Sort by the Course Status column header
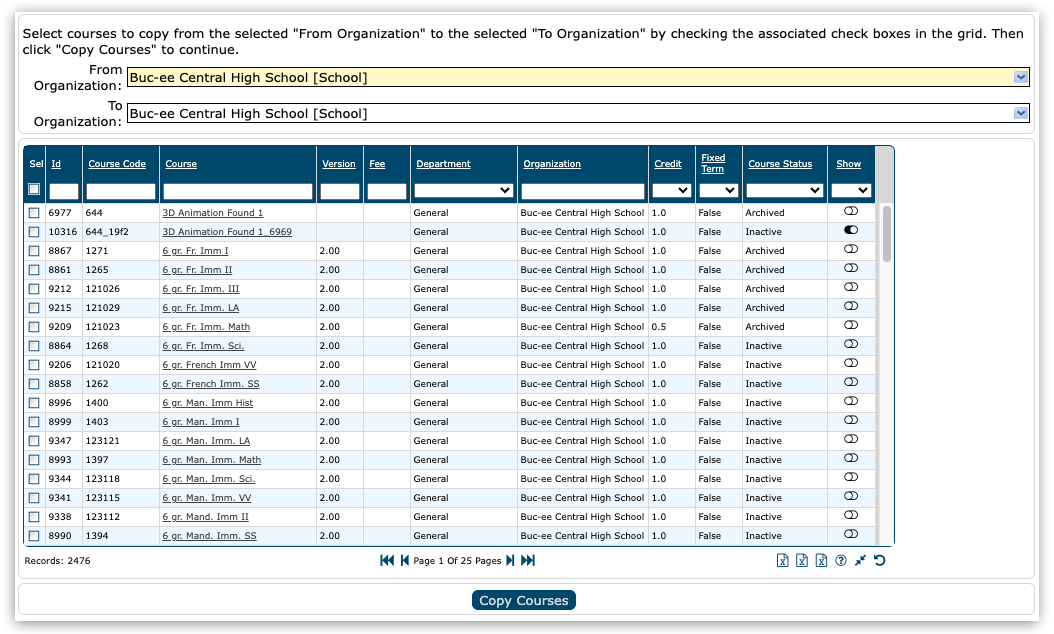Image resolution: width=1054 pixels, height=634 pixels. tap(782, 163)
